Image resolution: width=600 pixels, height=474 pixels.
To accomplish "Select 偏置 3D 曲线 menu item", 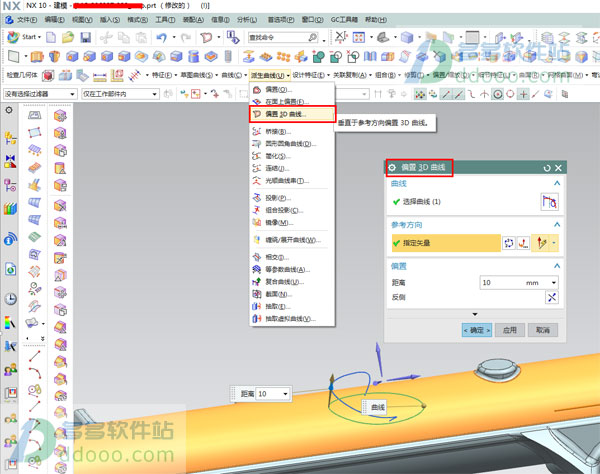I will click(291, 115).
